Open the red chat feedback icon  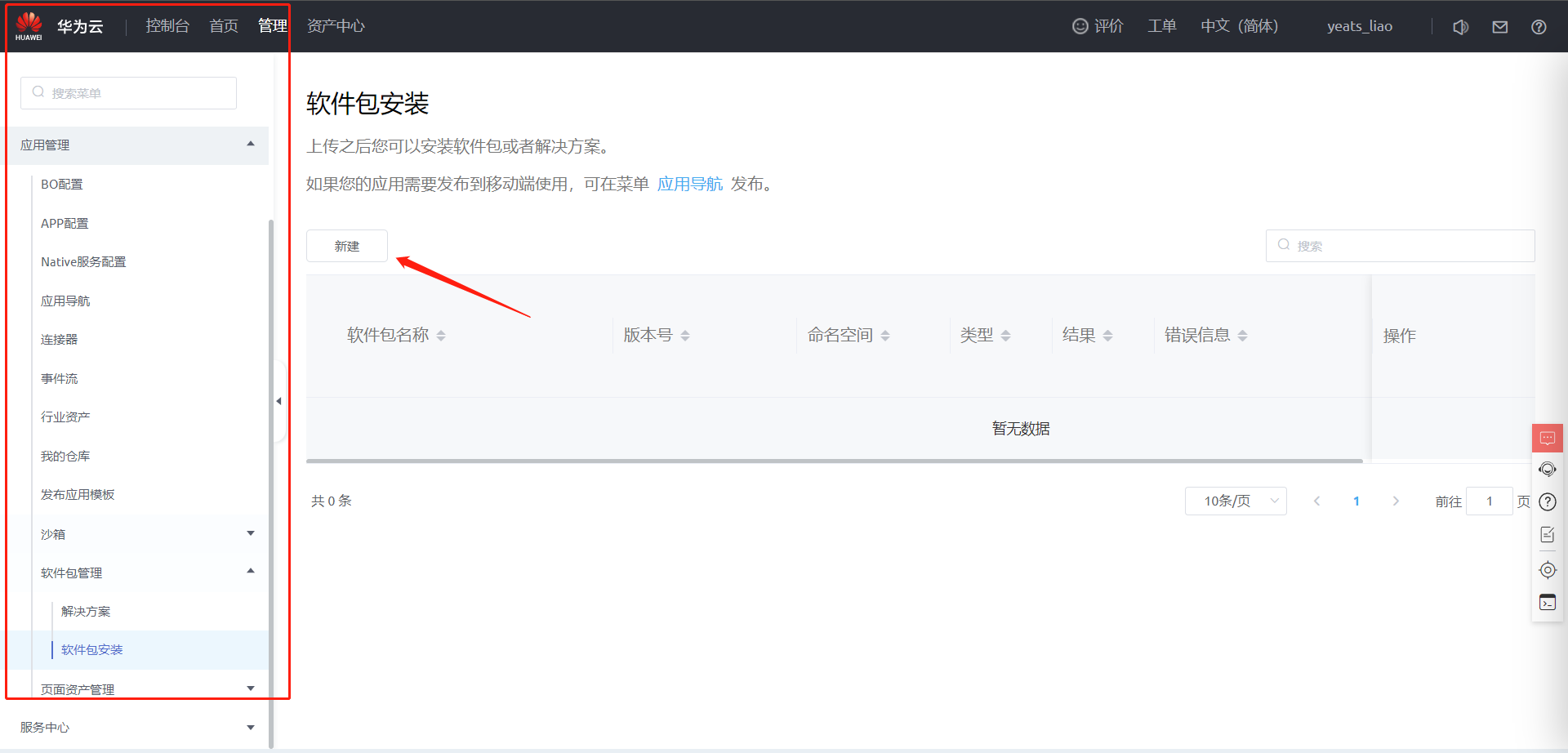(x=1548, y=439)
